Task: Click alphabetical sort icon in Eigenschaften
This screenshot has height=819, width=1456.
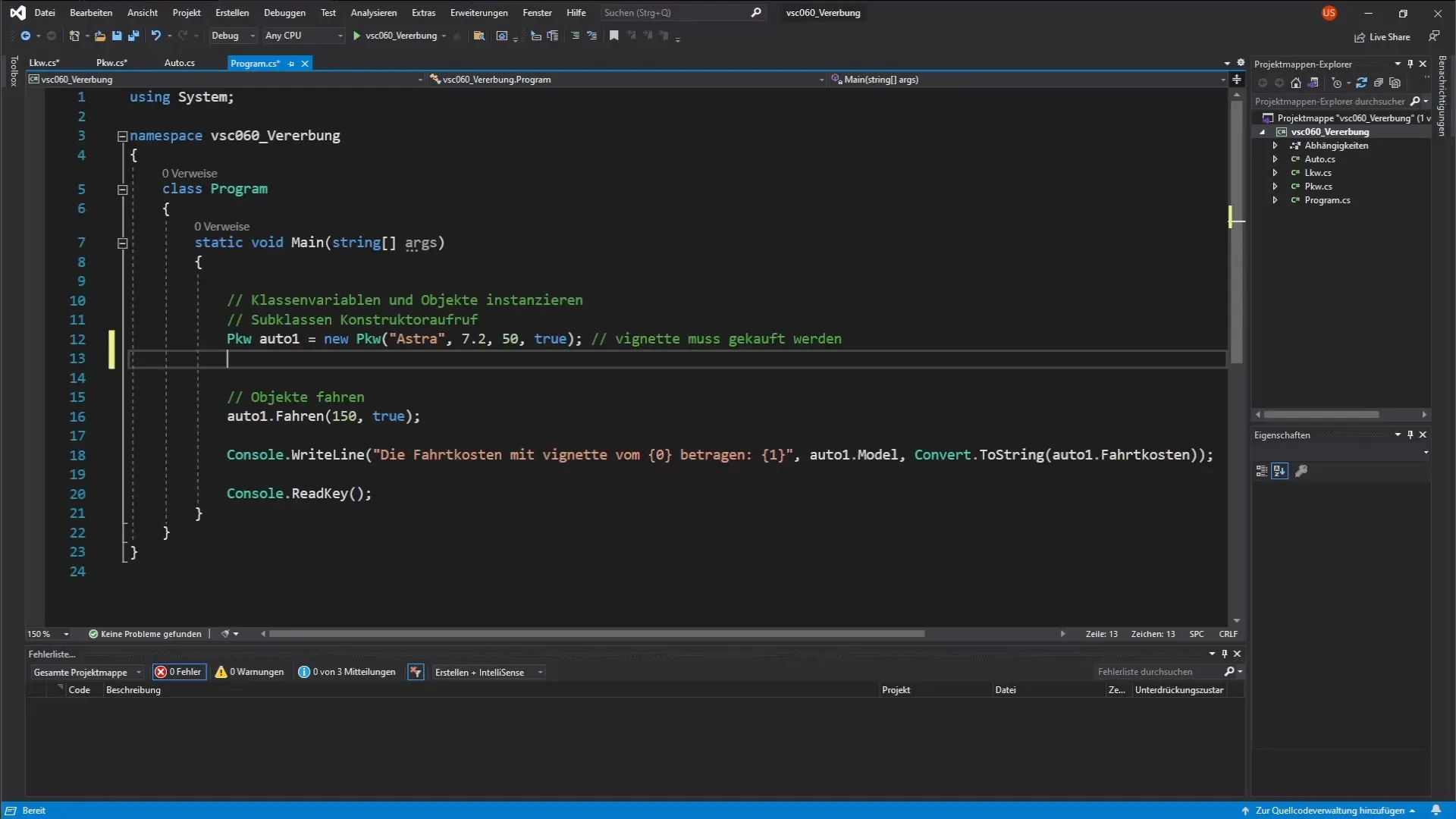Action: [1279, 471]
